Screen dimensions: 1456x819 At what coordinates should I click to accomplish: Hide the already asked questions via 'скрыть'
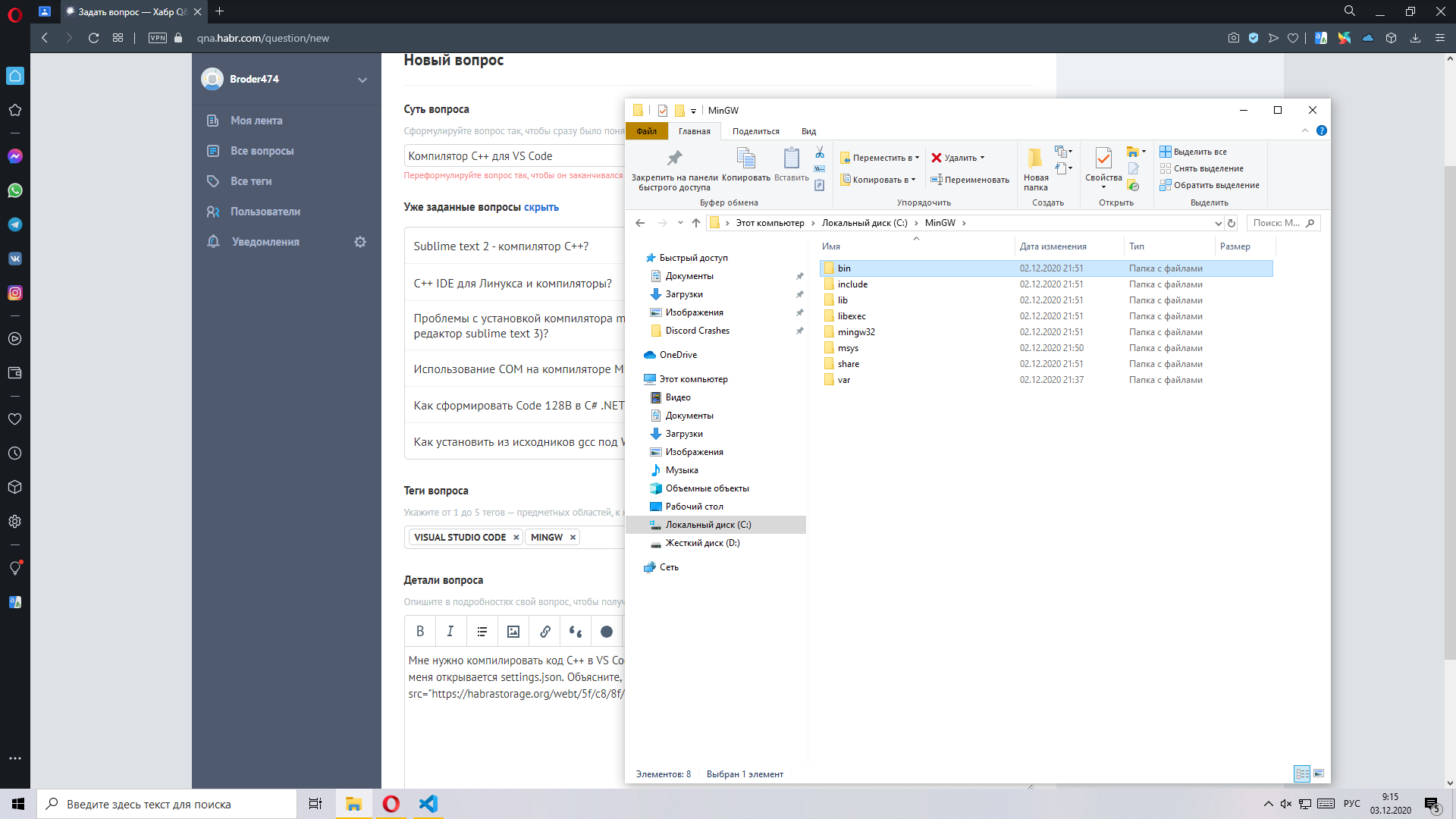click(x=541, y=207)
